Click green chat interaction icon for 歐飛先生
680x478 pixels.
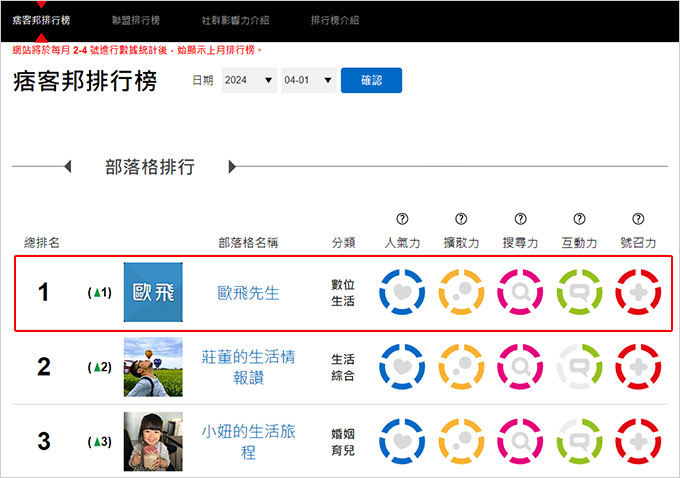[579, 292]
